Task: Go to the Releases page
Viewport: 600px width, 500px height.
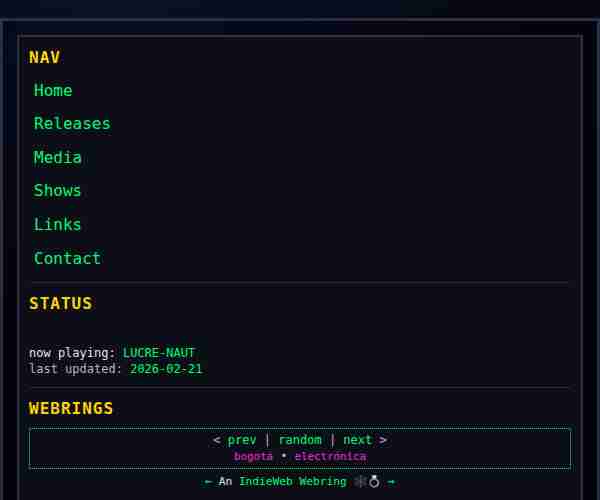Action: pos(72,124)
